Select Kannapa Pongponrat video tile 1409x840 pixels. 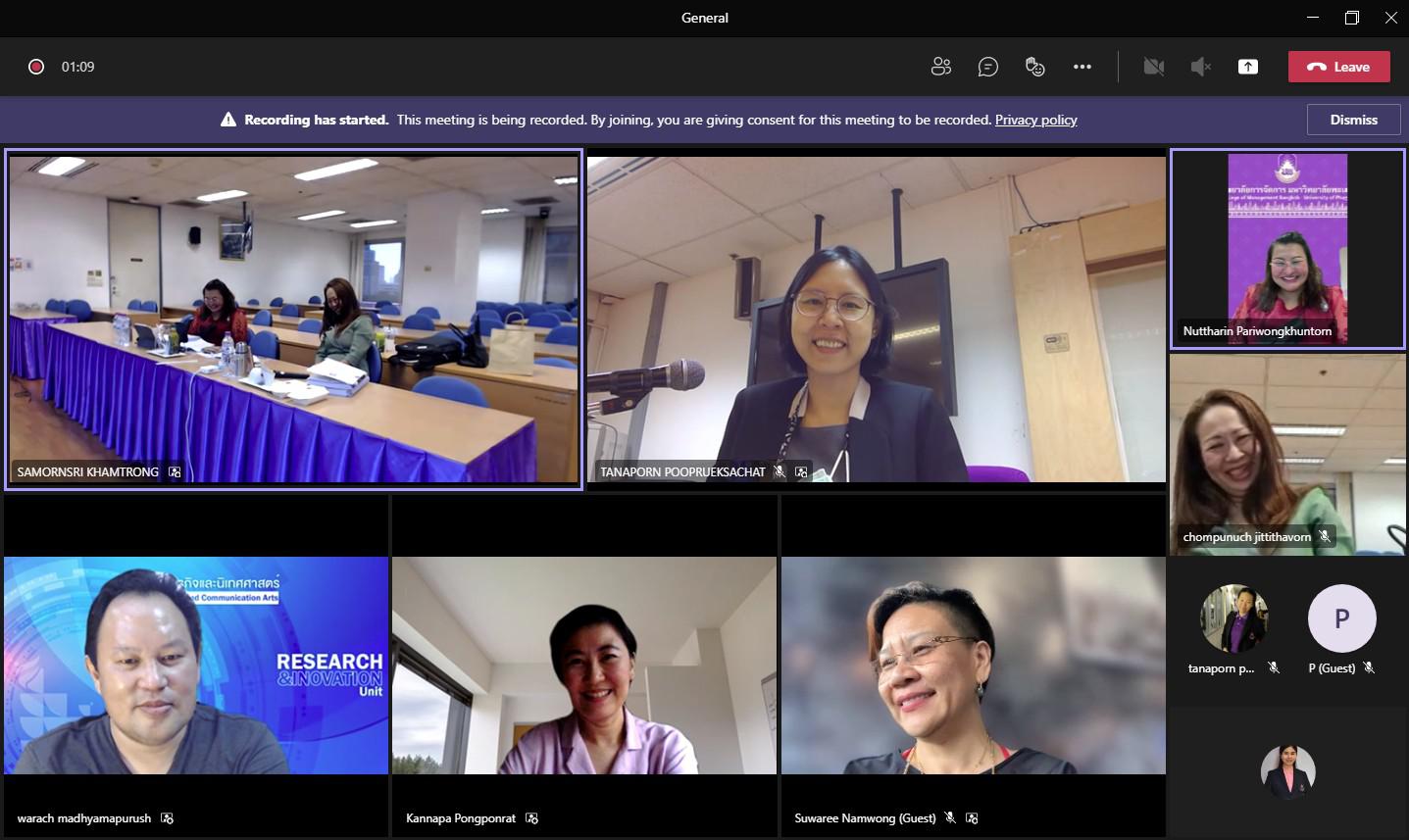pos(584,666)
